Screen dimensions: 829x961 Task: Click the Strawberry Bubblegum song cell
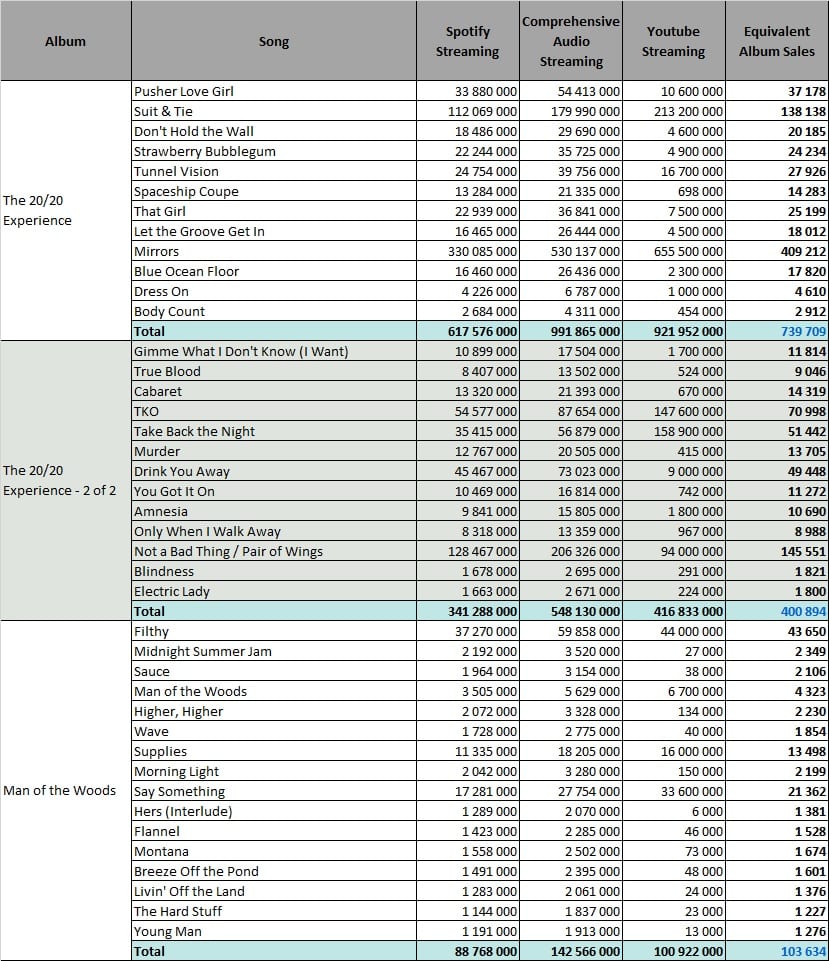[x=274, y=151]
